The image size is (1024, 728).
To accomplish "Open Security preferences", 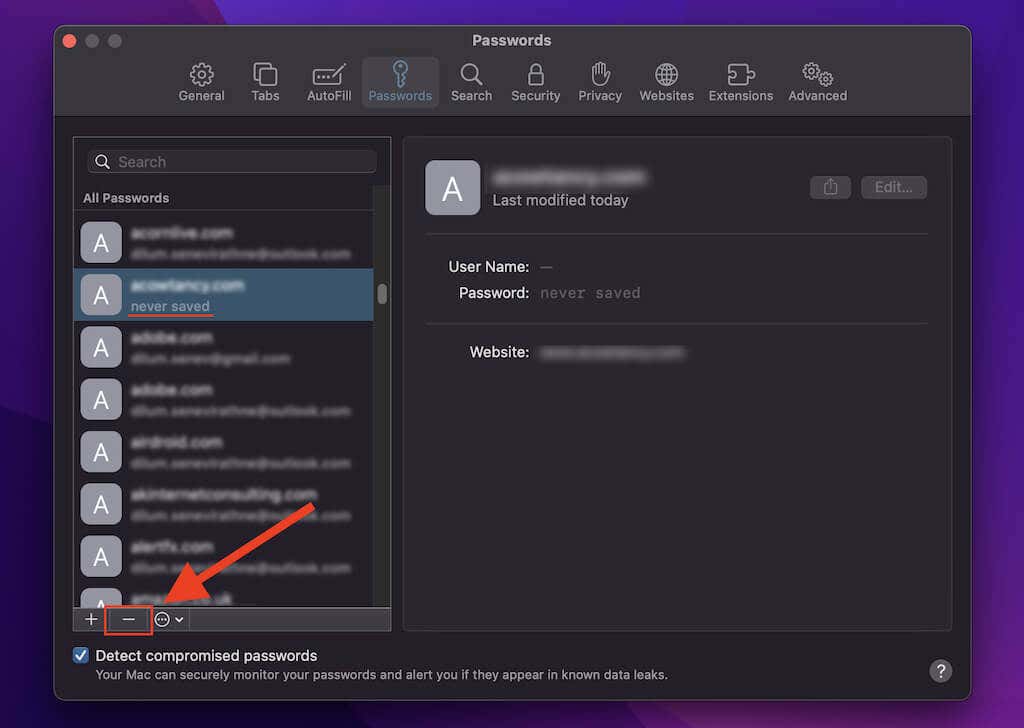I will 535,82.
